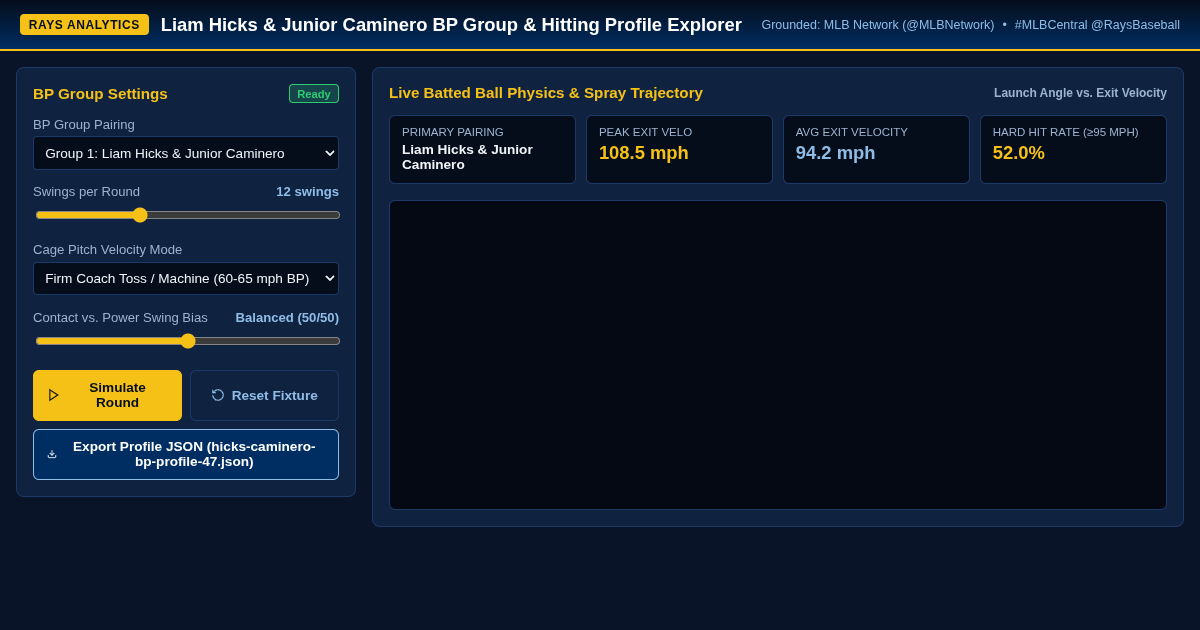
Task: Adjust the Swings per Round slider
Action: (188, 215)
